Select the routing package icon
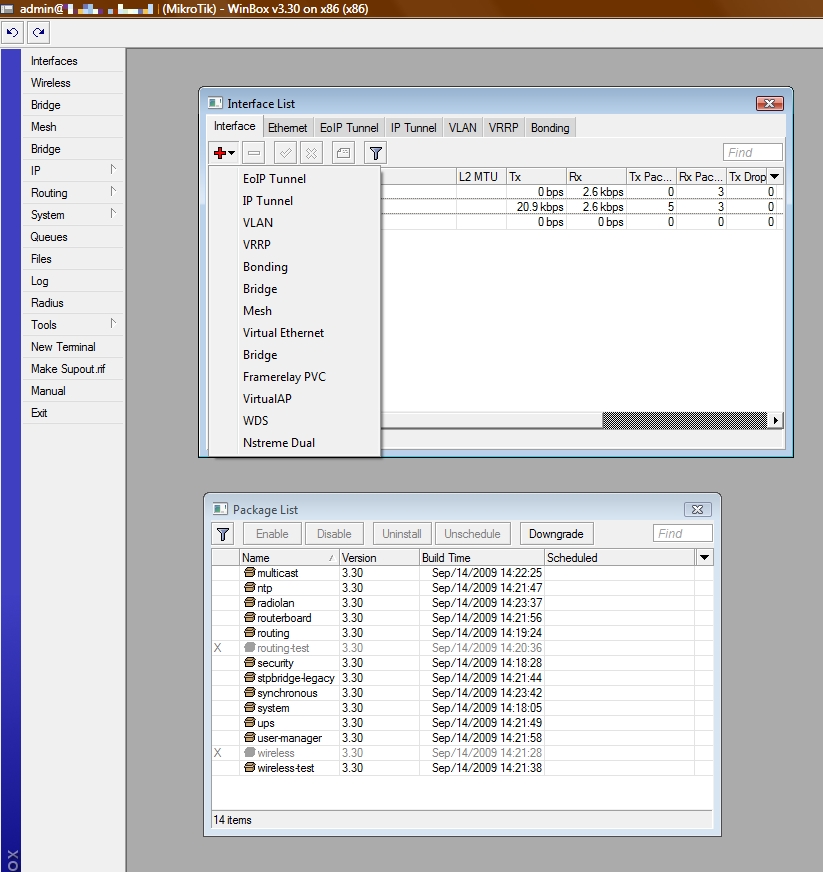 pyautogui.click(x=250, y=632)
